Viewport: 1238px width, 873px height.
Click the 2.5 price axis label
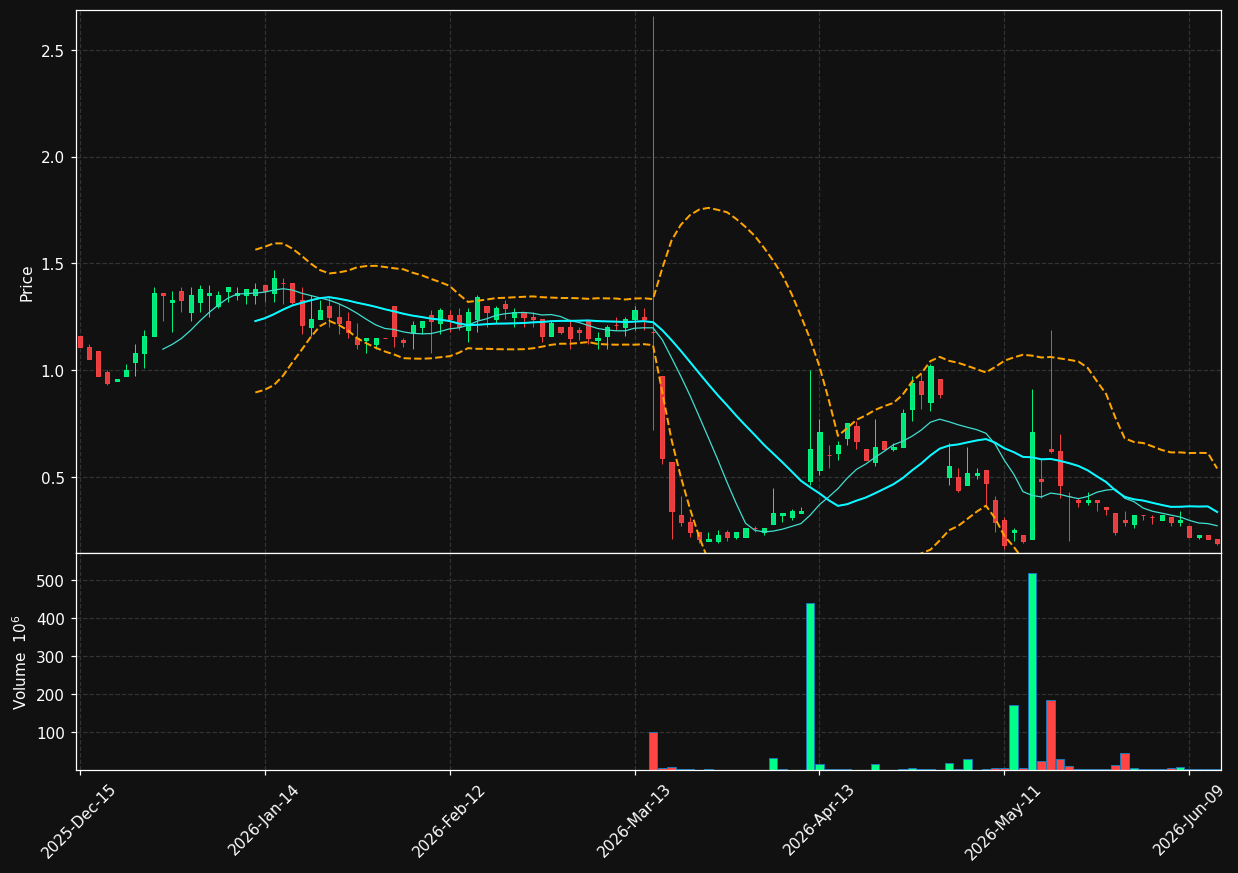tap(53, 51)
